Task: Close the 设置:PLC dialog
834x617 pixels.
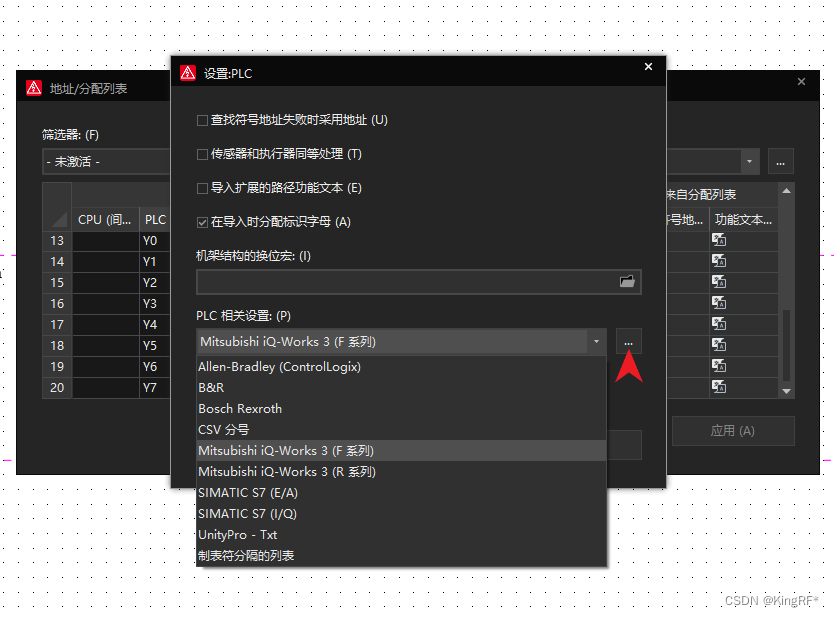Action: coord(648,67)
